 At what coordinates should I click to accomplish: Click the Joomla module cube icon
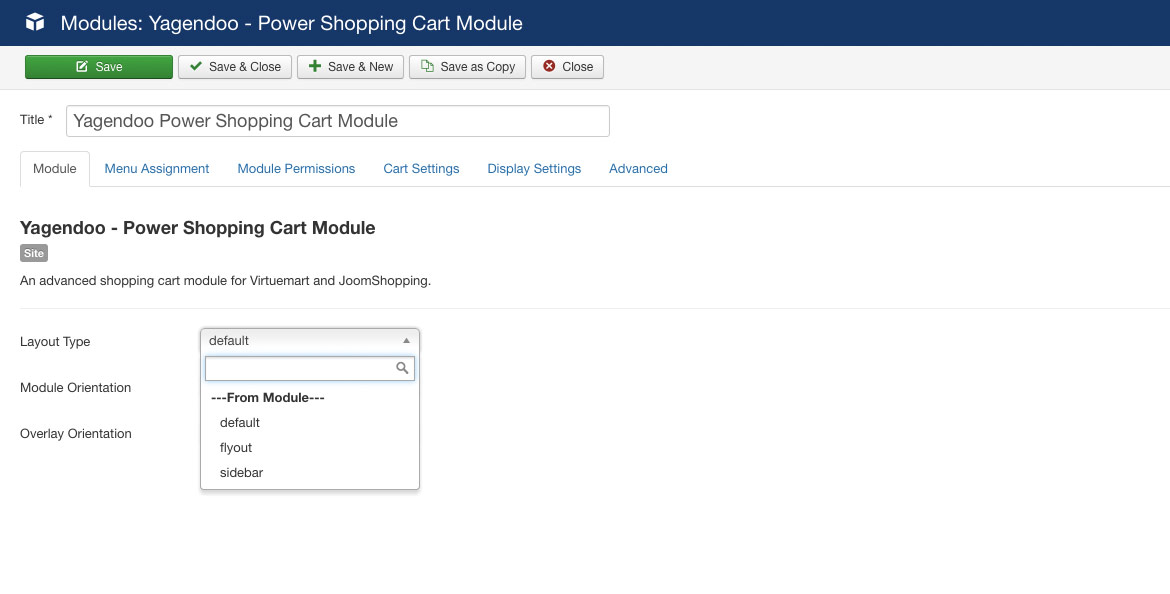[35, 22]
